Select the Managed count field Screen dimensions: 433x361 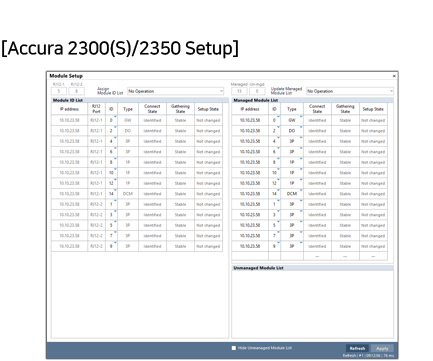point(239,91)
